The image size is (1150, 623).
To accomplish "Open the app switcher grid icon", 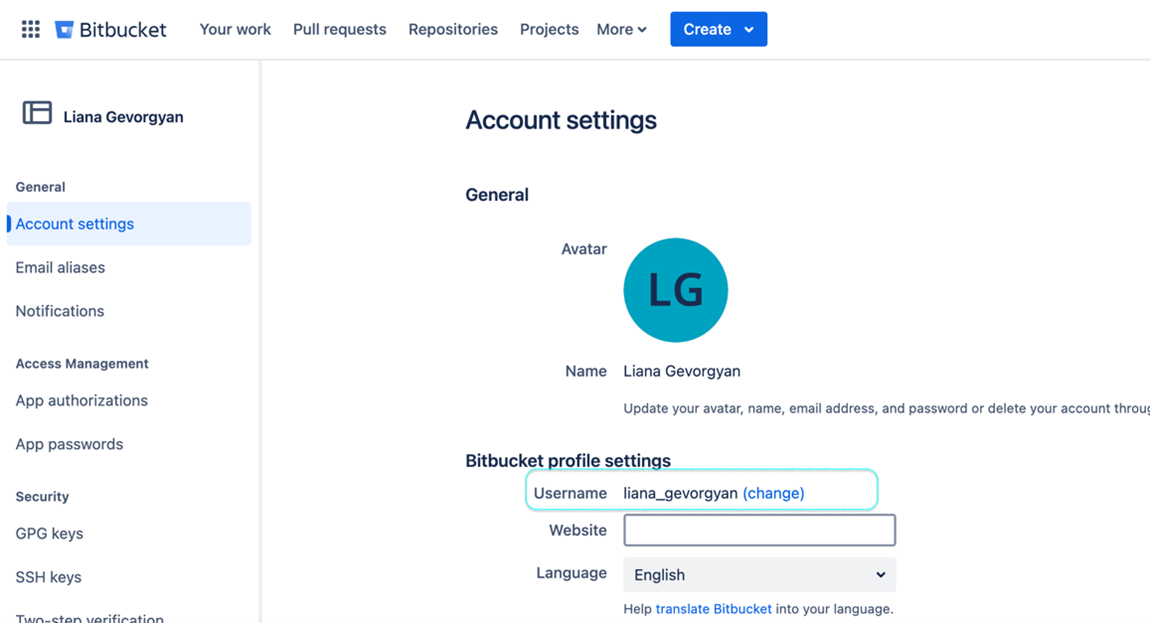I will click(x=30, y=29).
